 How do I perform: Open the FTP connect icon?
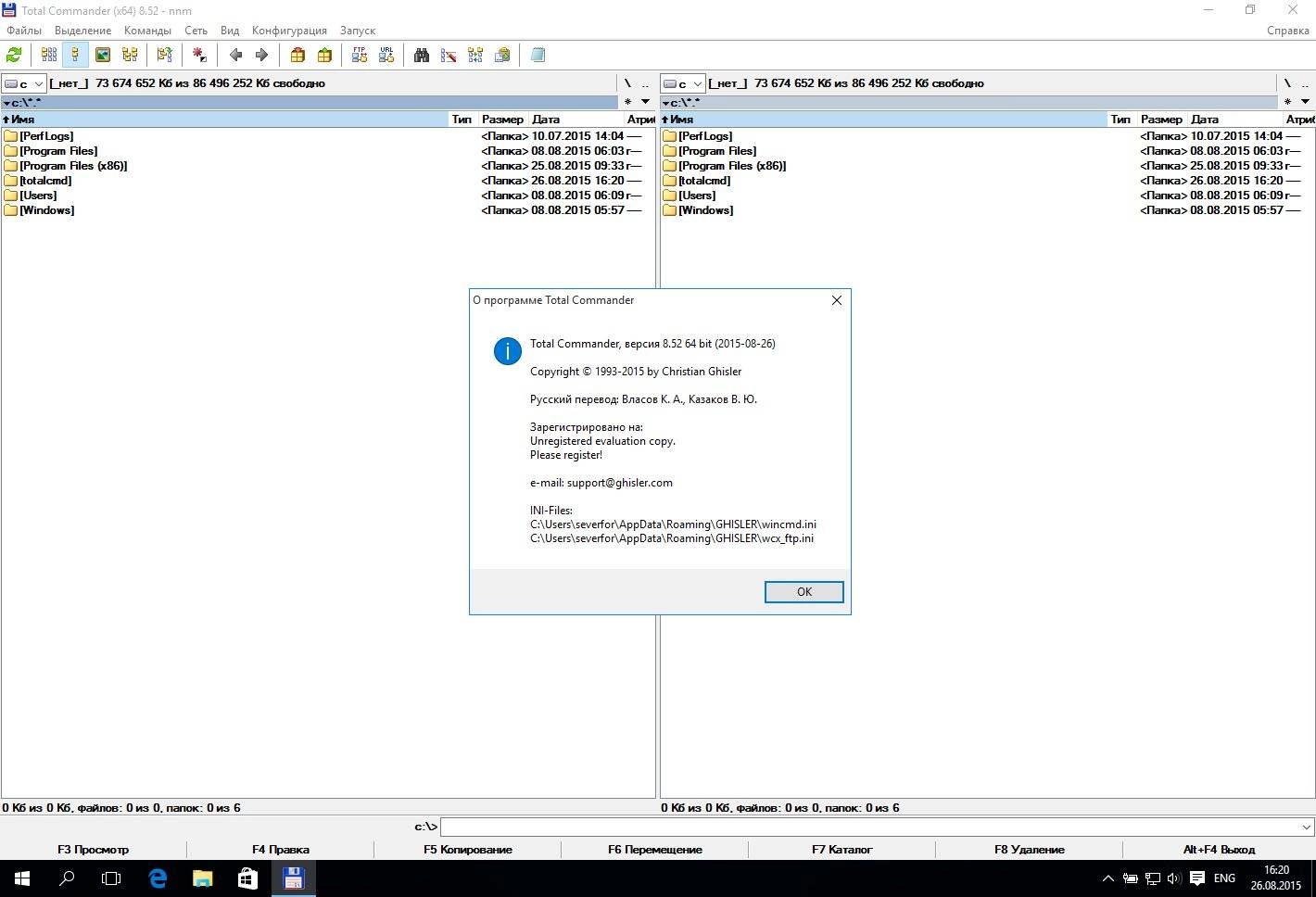[360, 56]
